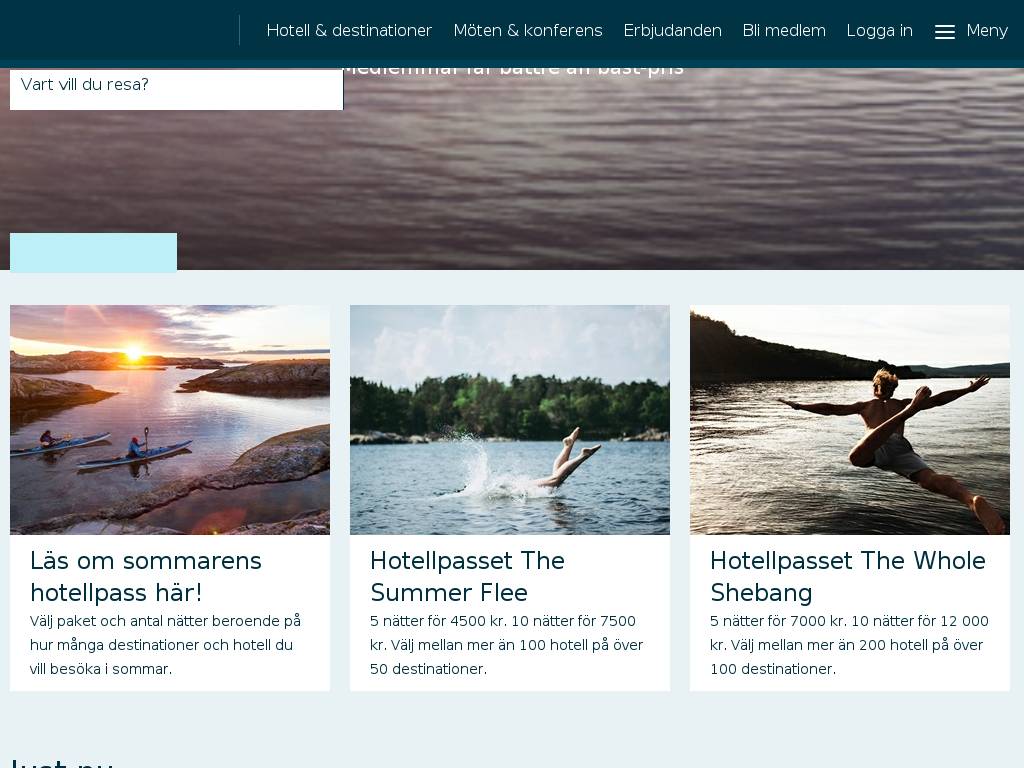Click the Summer Flee price description text
Viewport: 1024px width, 768px height.
[507, 645]
